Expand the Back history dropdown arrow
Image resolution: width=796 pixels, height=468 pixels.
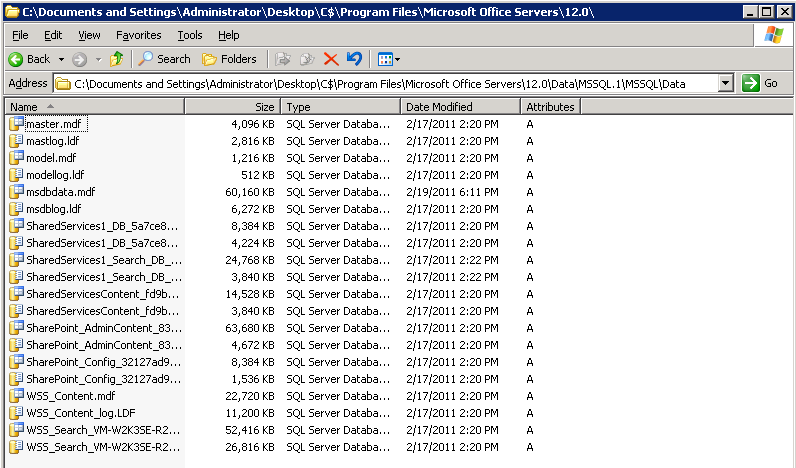coord(61,59)
